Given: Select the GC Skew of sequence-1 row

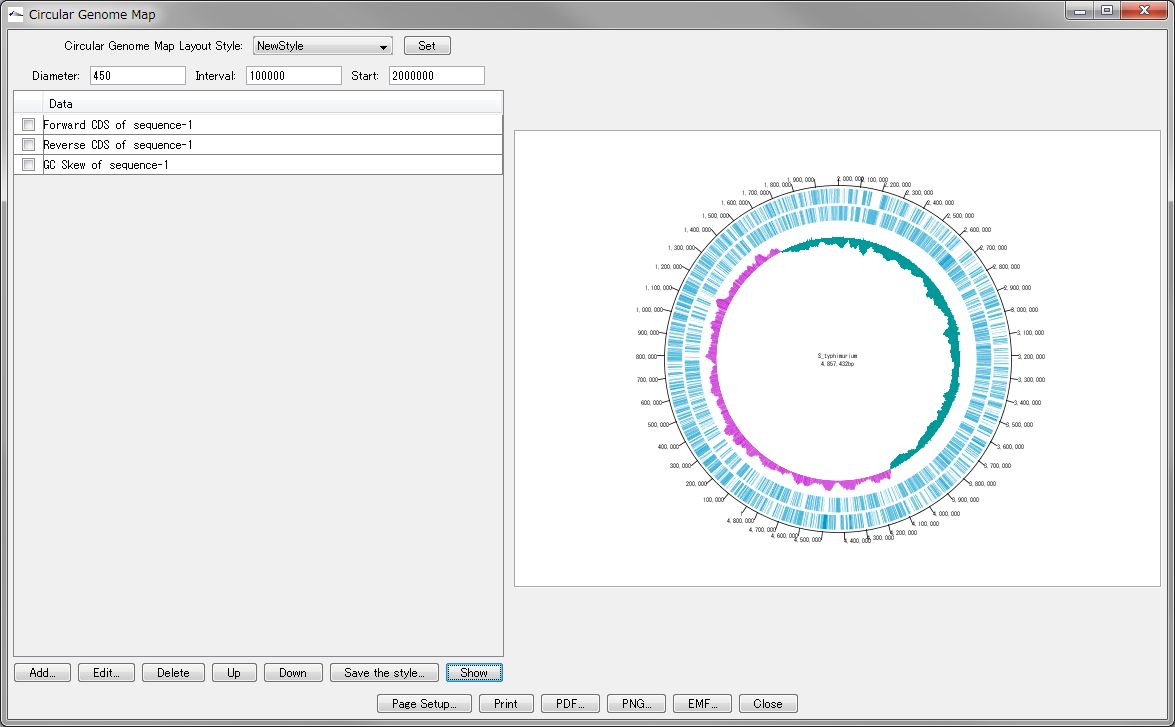Looking at the screenshot, I should 258,164.
